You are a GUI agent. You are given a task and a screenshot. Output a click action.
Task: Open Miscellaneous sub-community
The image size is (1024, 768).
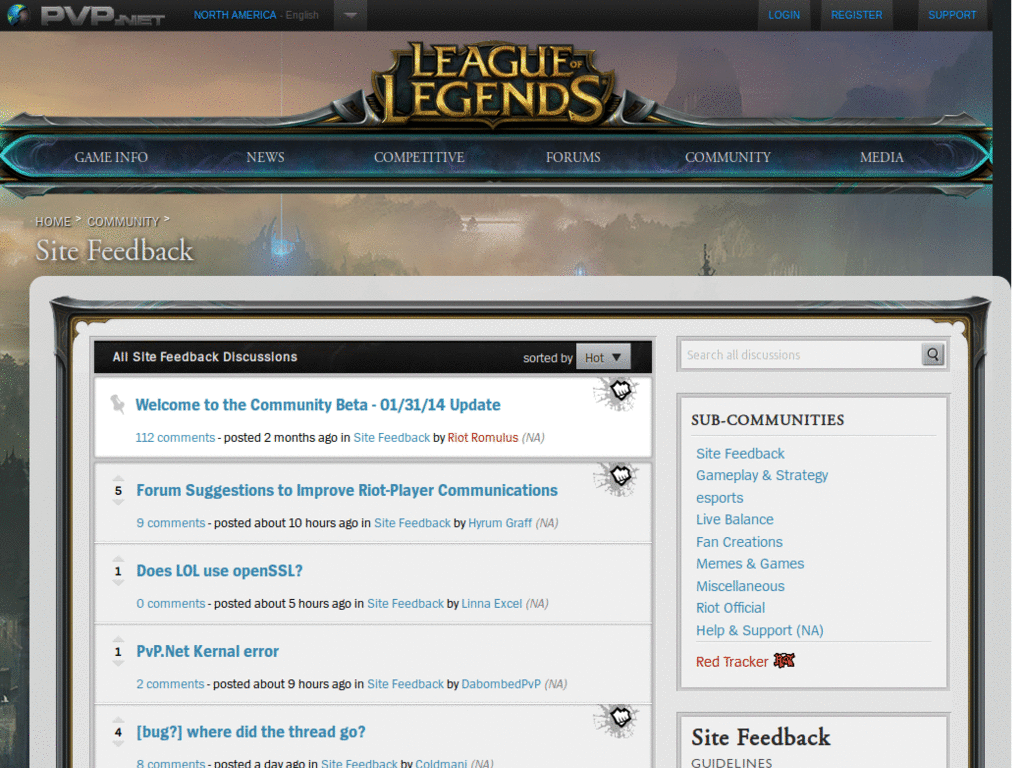(740, 586)
